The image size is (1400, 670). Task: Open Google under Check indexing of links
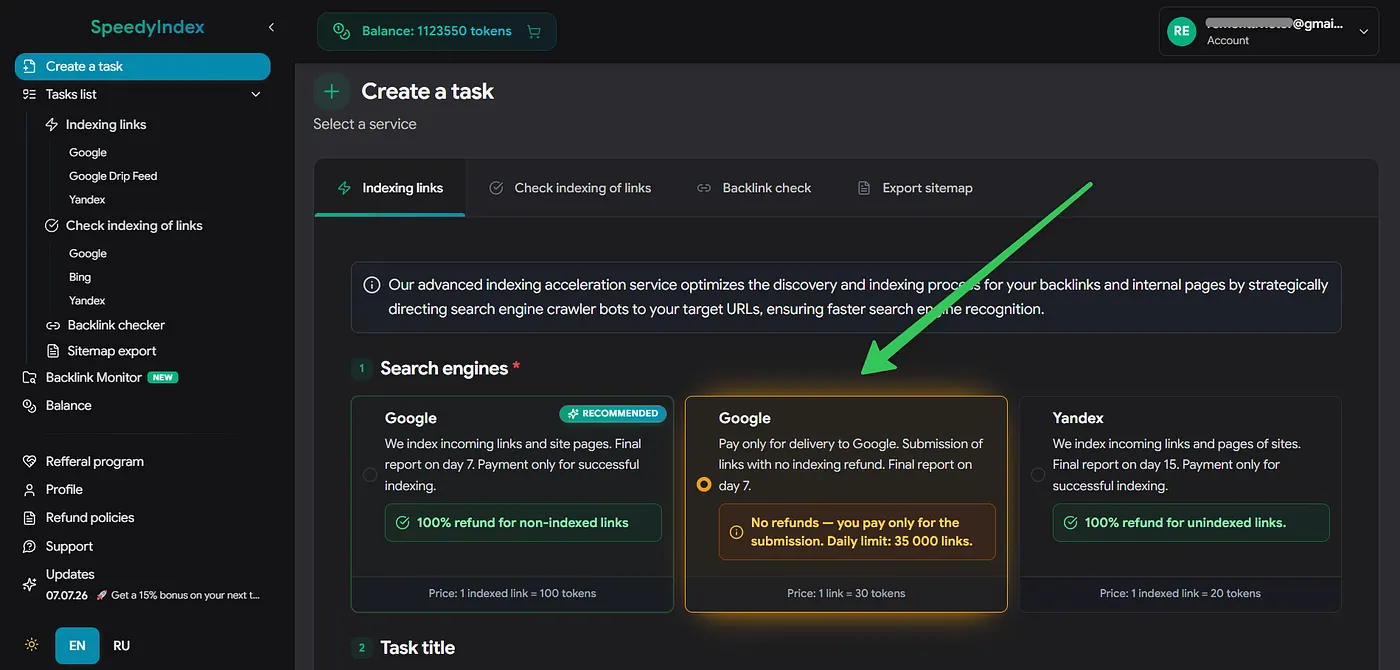[x=88, y=254]
